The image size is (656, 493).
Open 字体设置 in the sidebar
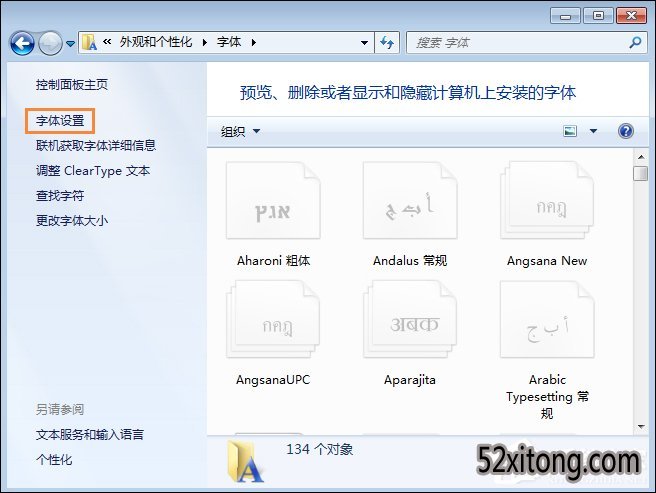(x=60, y=121)
